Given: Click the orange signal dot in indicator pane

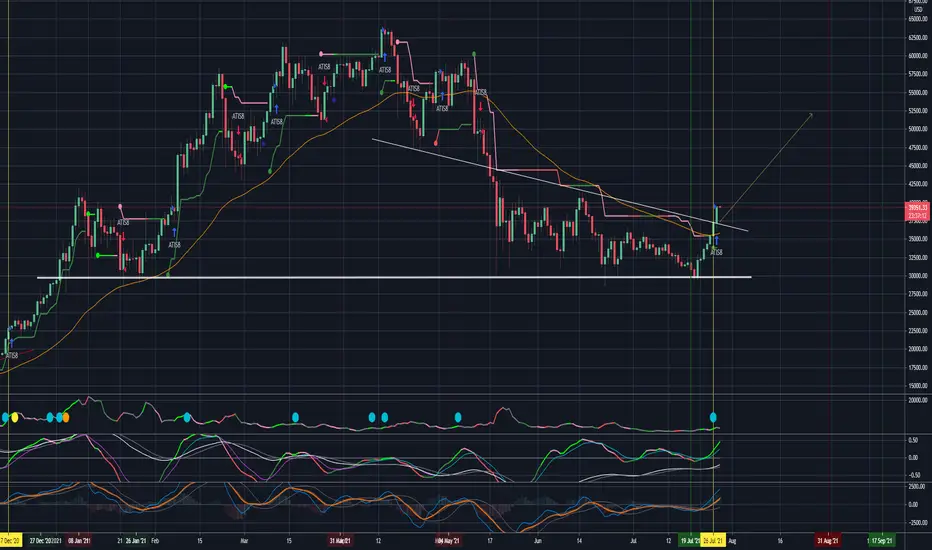Looking at the screenshot, I should click(x=66, y=417).
